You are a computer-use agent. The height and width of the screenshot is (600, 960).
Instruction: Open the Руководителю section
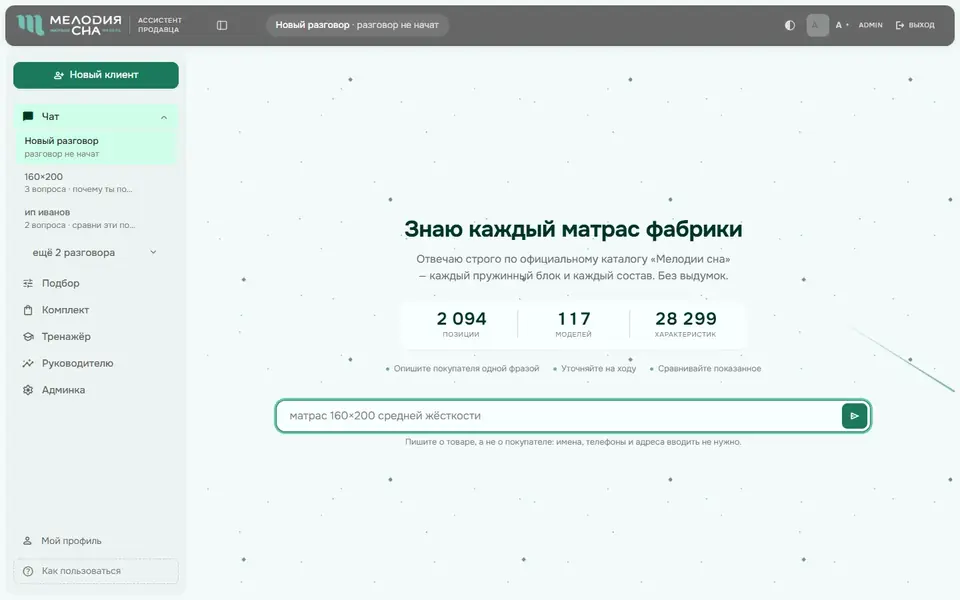click(96, 363)
